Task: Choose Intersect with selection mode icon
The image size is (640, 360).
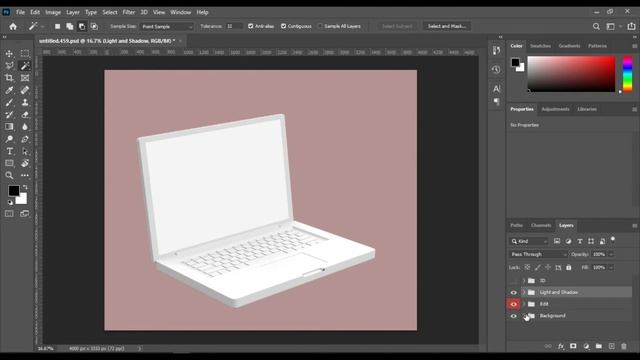Action: [x=94, y=27]
